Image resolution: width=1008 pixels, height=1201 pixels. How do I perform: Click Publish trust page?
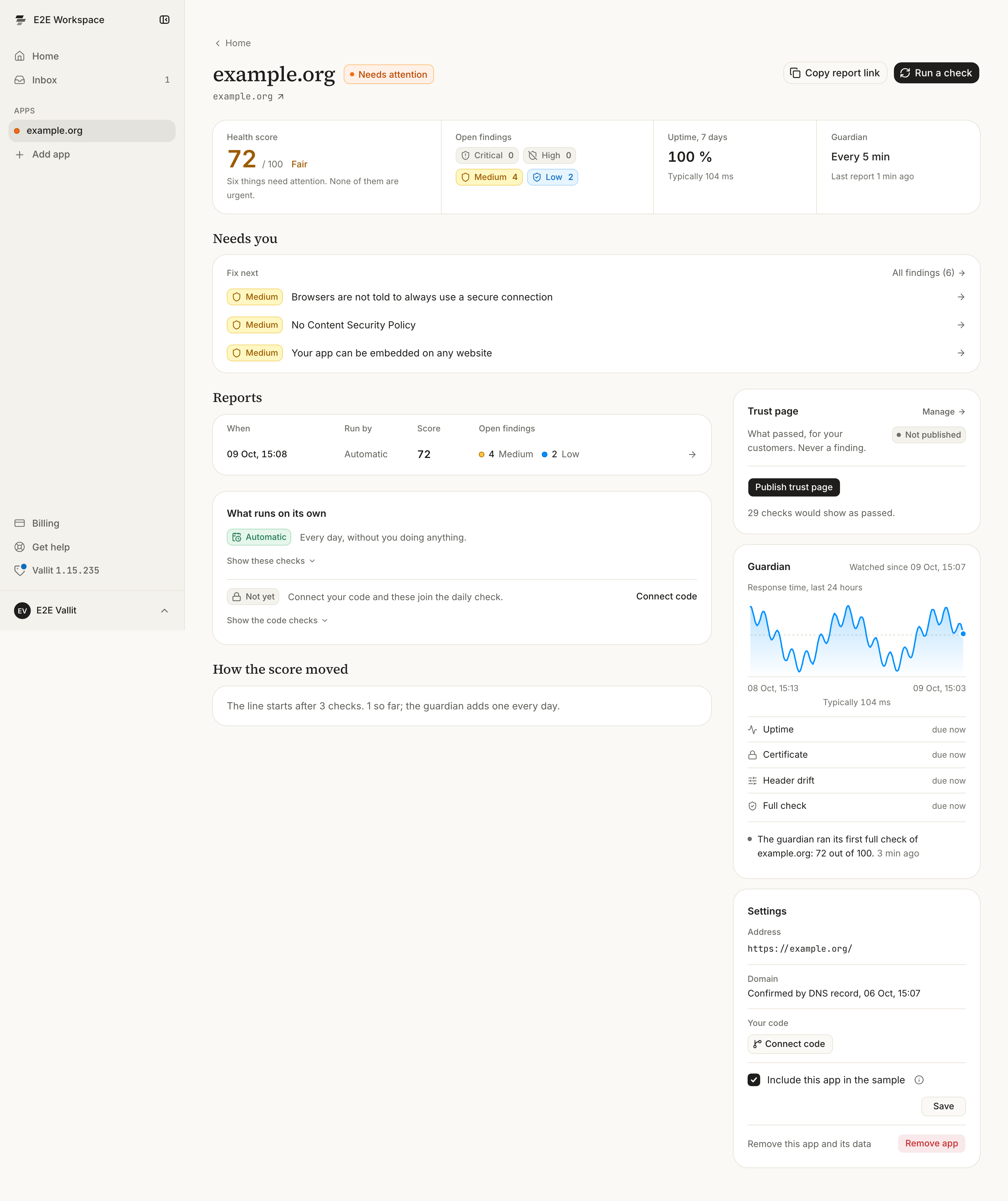pos(793,487)
